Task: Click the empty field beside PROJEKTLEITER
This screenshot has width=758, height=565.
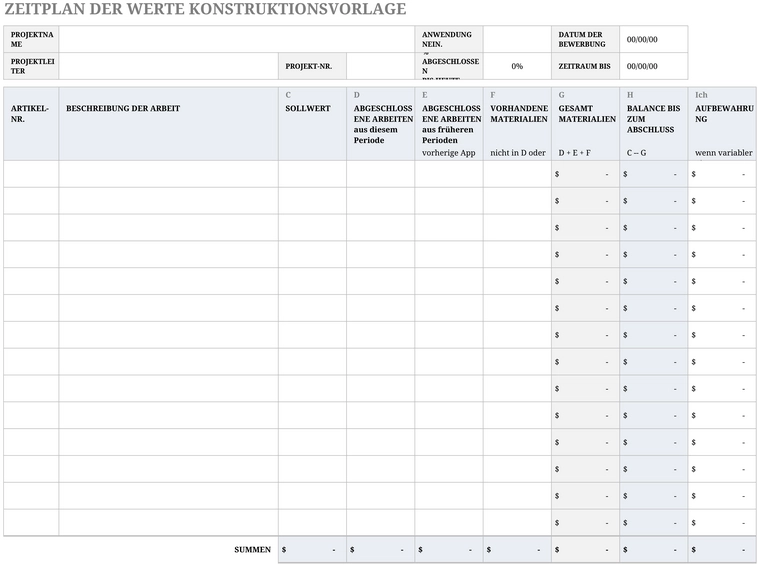Action: (169, 66)
